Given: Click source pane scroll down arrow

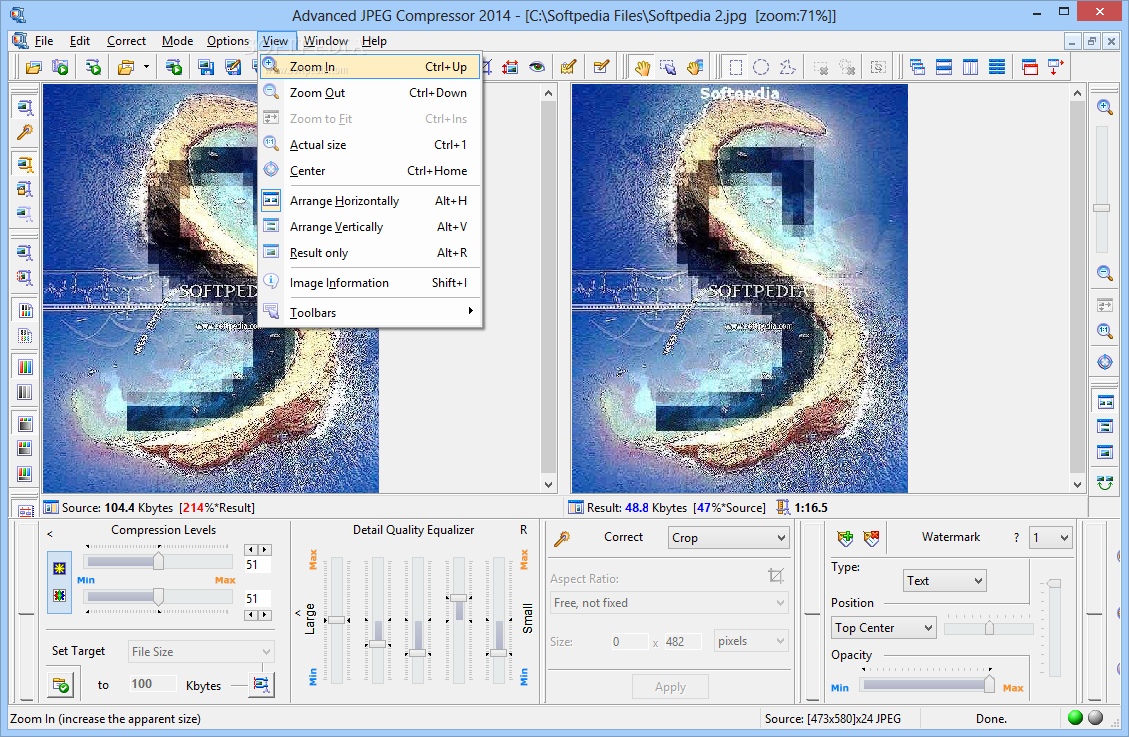Looking at the screenshot, I should pos(549,485).
